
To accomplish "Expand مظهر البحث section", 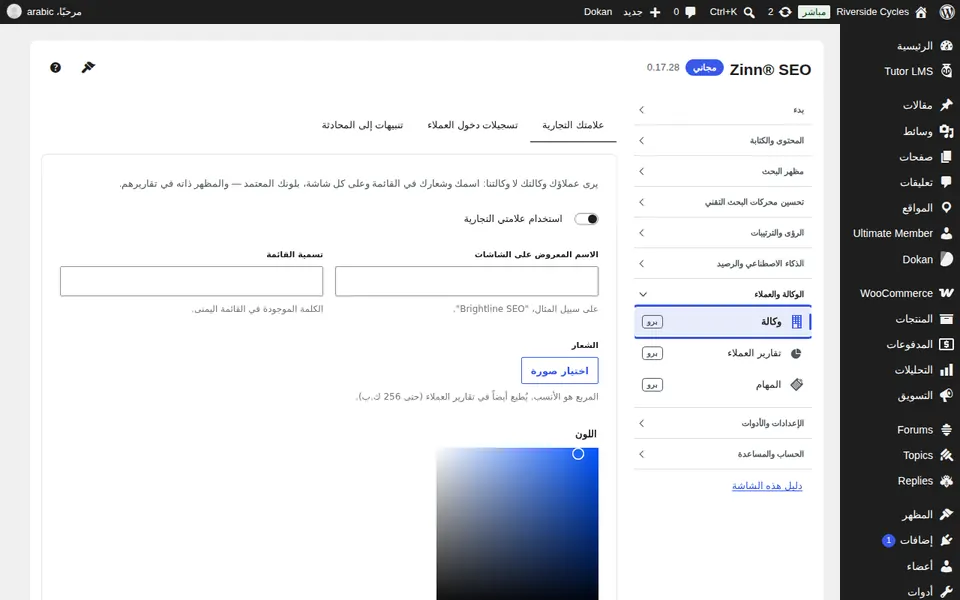I will point(723,171).
